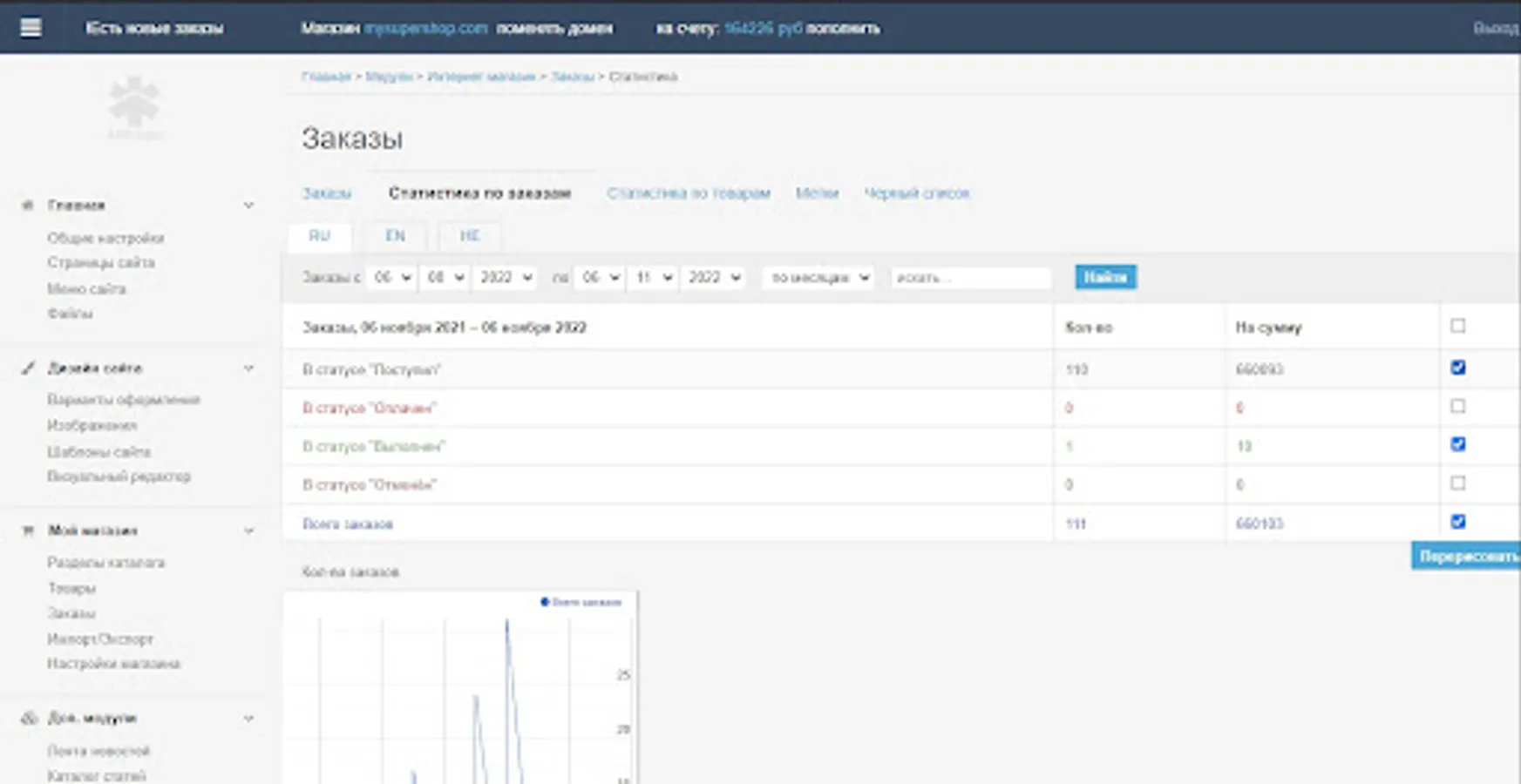
Task: Open the start year dropdown after Заказы с
Action: [x=505, y=278]
